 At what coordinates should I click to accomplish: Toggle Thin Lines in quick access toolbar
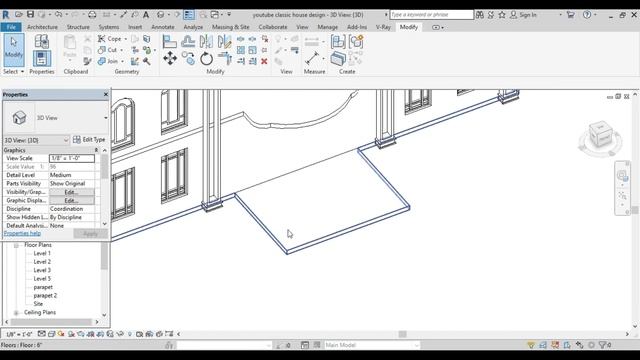[189, 15]
